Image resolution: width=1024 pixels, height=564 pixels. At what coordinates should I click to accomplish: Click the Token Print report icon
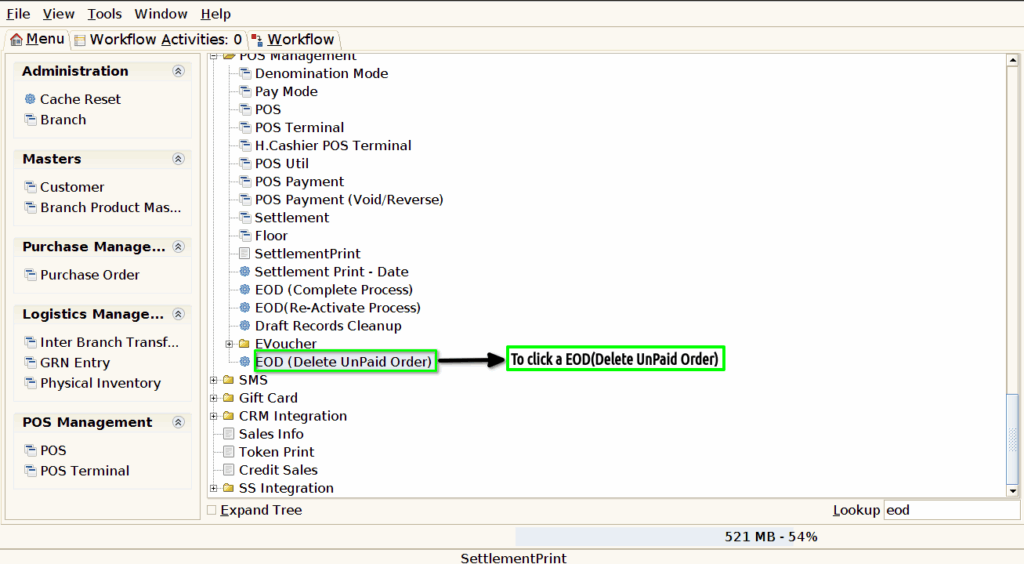[x=229, y=452]
